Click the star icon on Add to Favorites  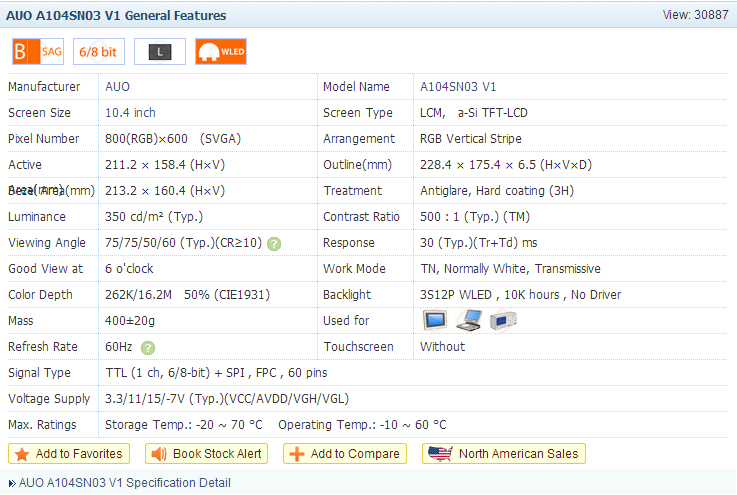coord(22,454)
